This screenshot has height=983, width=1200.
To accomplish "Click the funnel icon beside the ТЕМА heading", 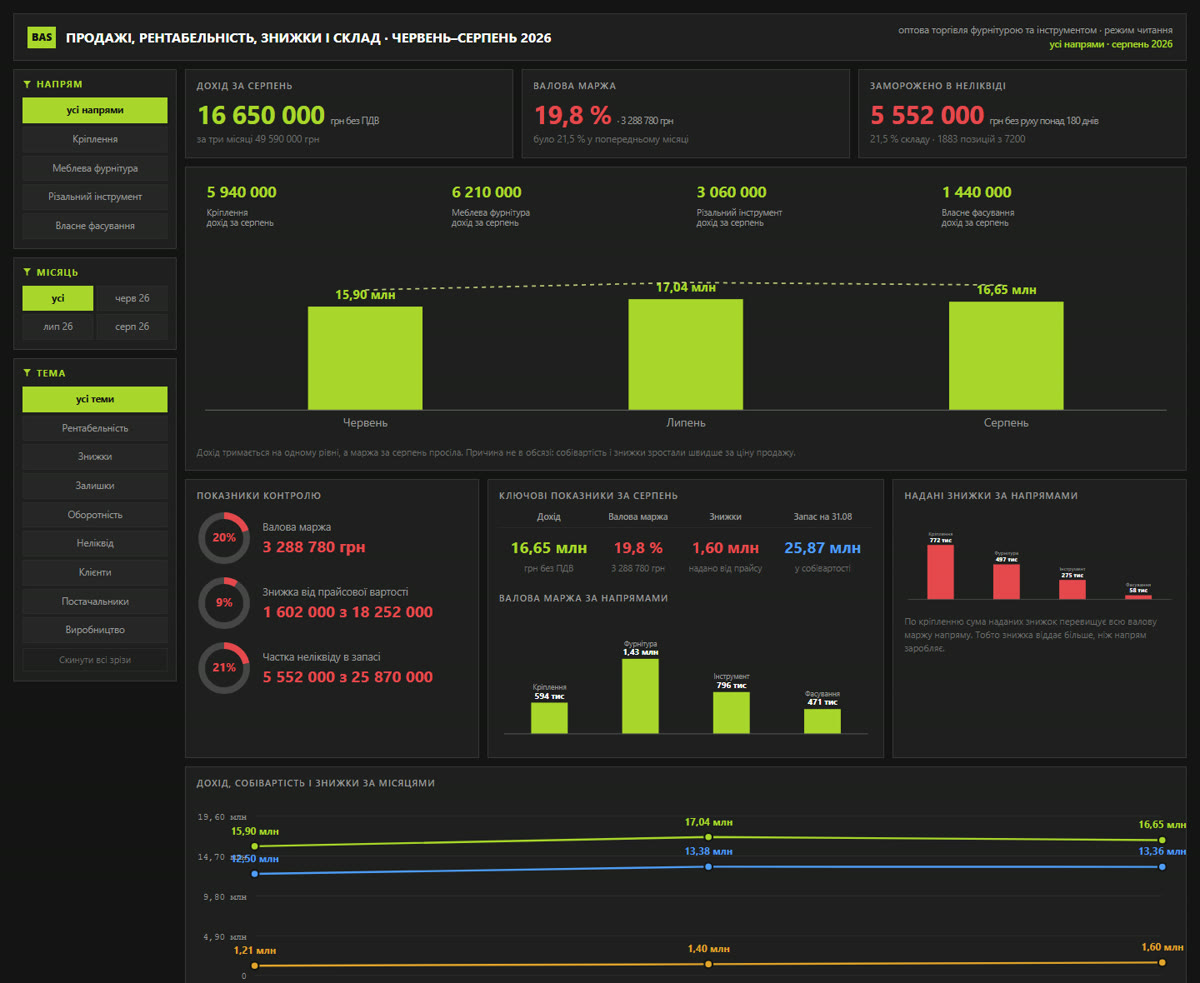I will point(28,373).
